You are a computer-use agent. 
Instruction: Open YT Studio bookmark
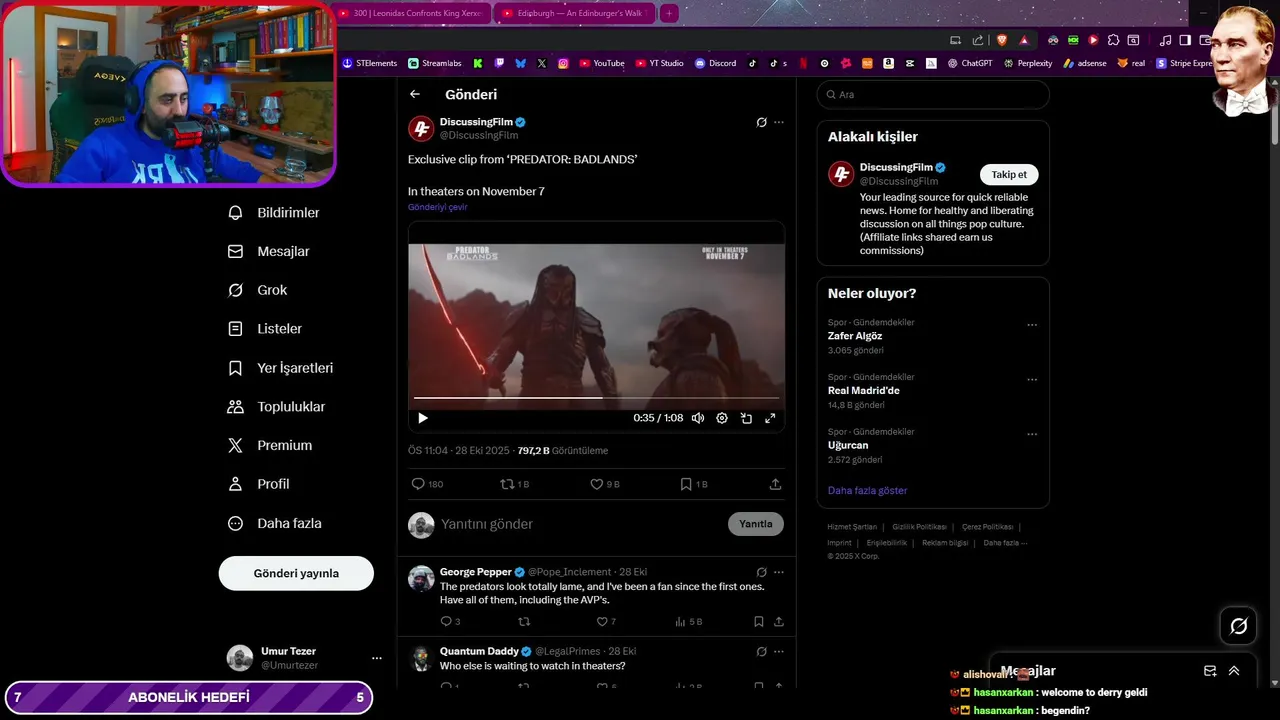(659, 63)
